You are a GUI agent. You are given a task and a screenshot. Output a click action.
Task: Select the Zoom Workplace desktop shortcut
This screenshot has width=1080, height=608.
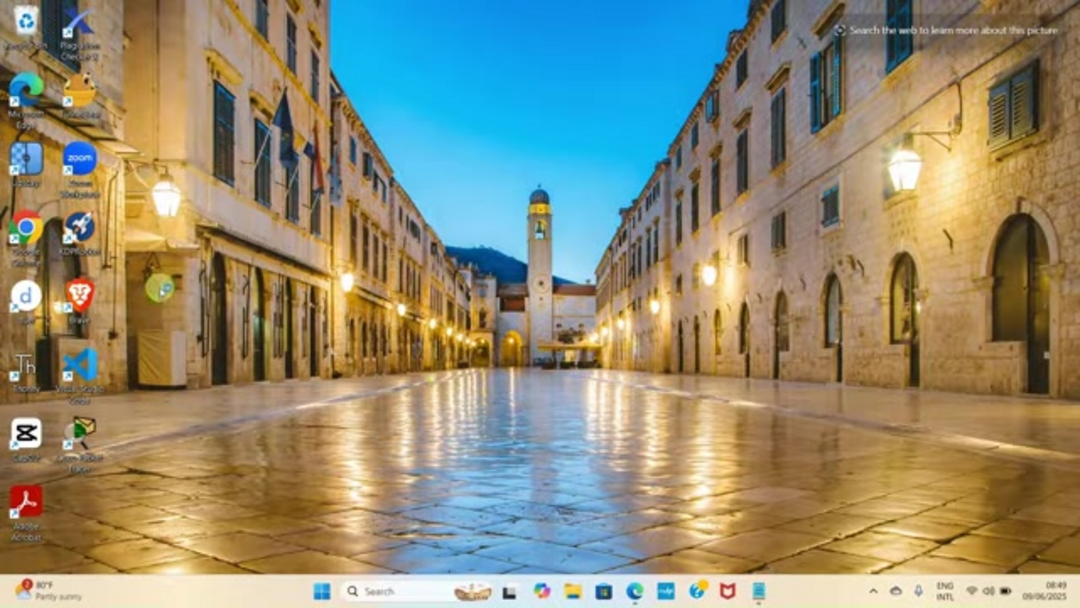(80, 159)
